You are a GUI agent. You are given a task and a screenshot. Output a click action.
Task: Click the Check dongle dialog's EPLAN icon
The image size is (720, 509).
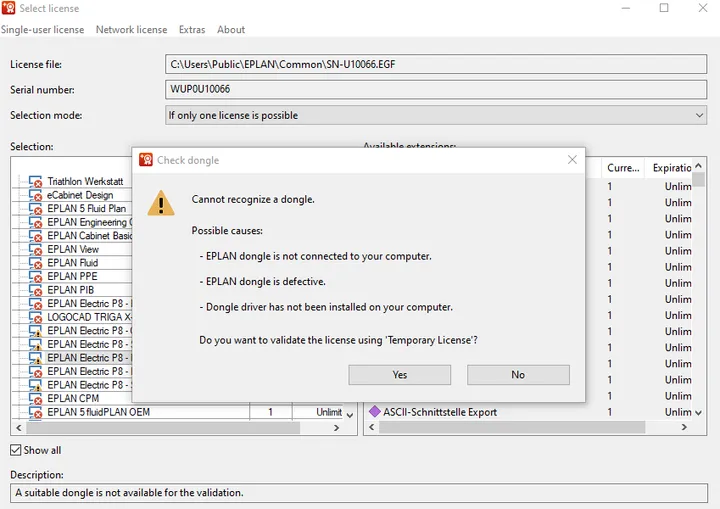[x=146, y=160]
